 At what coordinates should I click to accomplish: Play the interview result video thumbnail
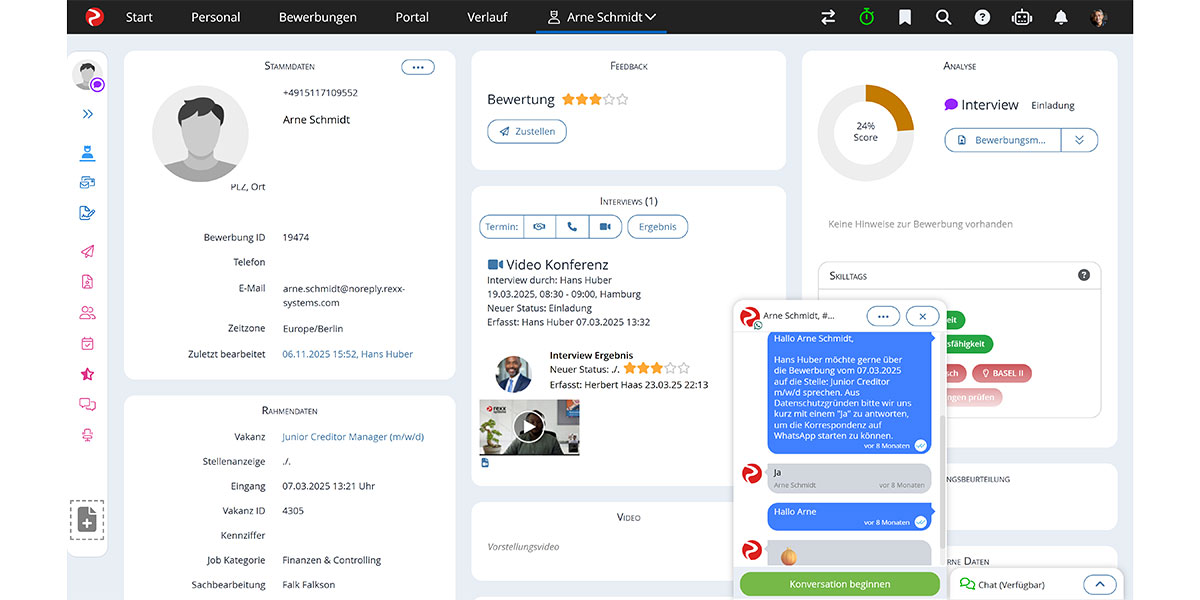point(529,426)
